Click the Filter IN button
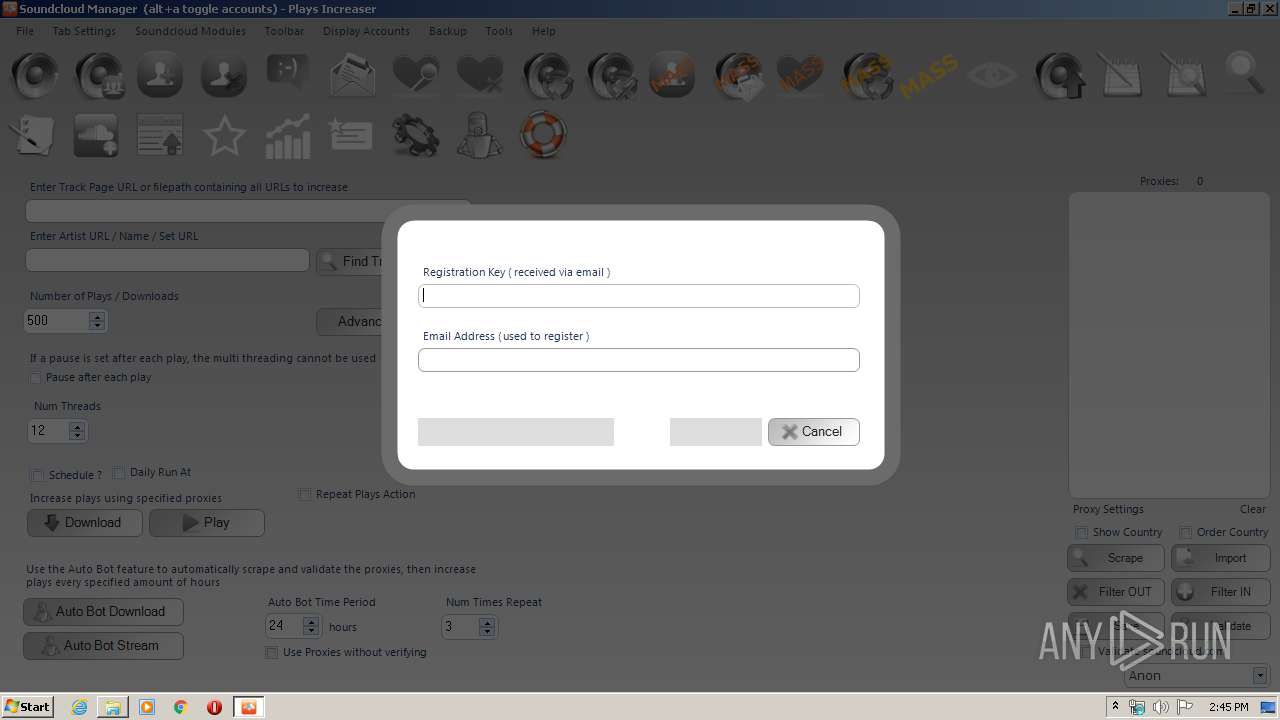This screenshot has height=720, width=1280. (x=1221, y=592)
